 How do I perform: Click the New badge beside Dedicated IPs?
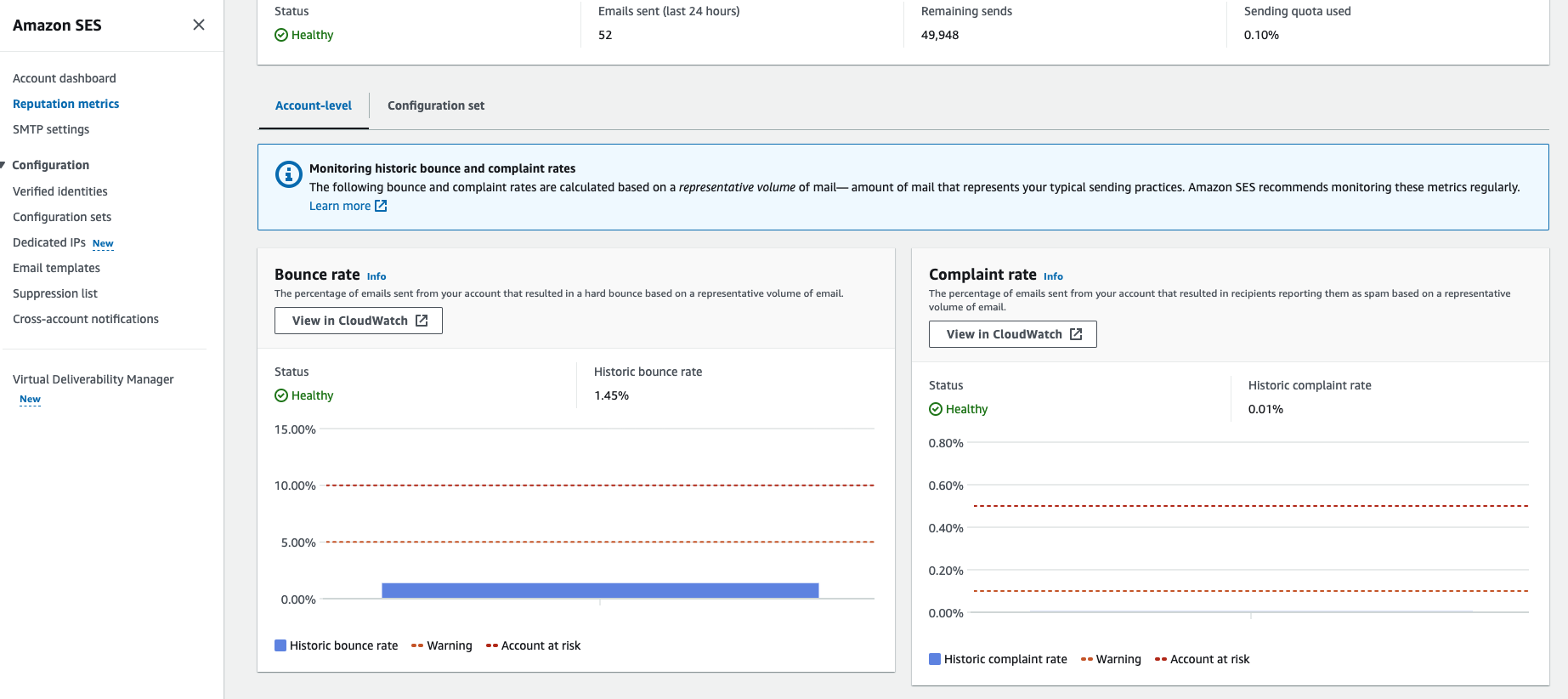pos(103,243)
